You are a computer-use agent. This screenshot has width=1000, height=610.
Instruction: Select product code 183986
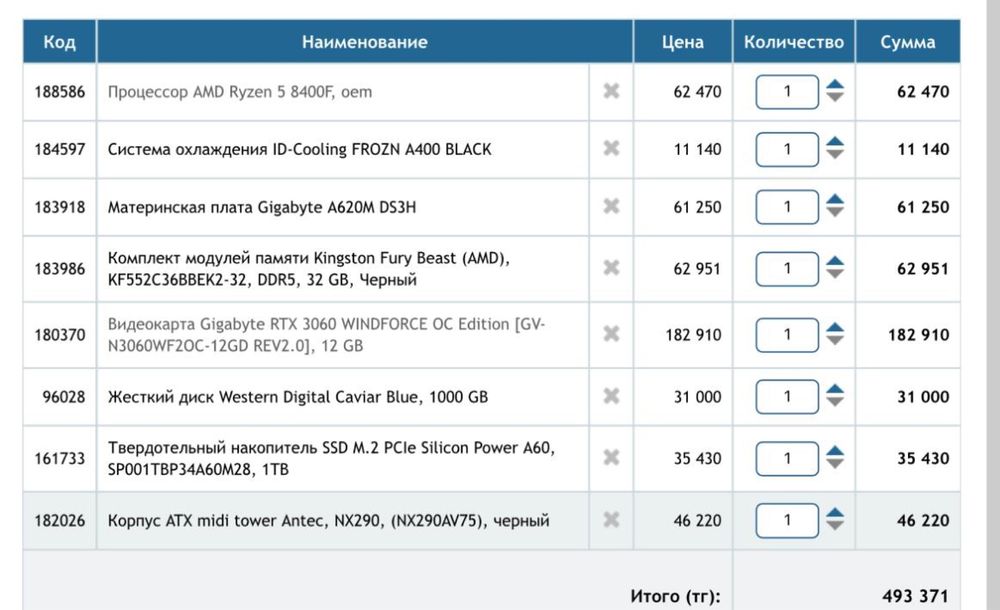[59, 269]
